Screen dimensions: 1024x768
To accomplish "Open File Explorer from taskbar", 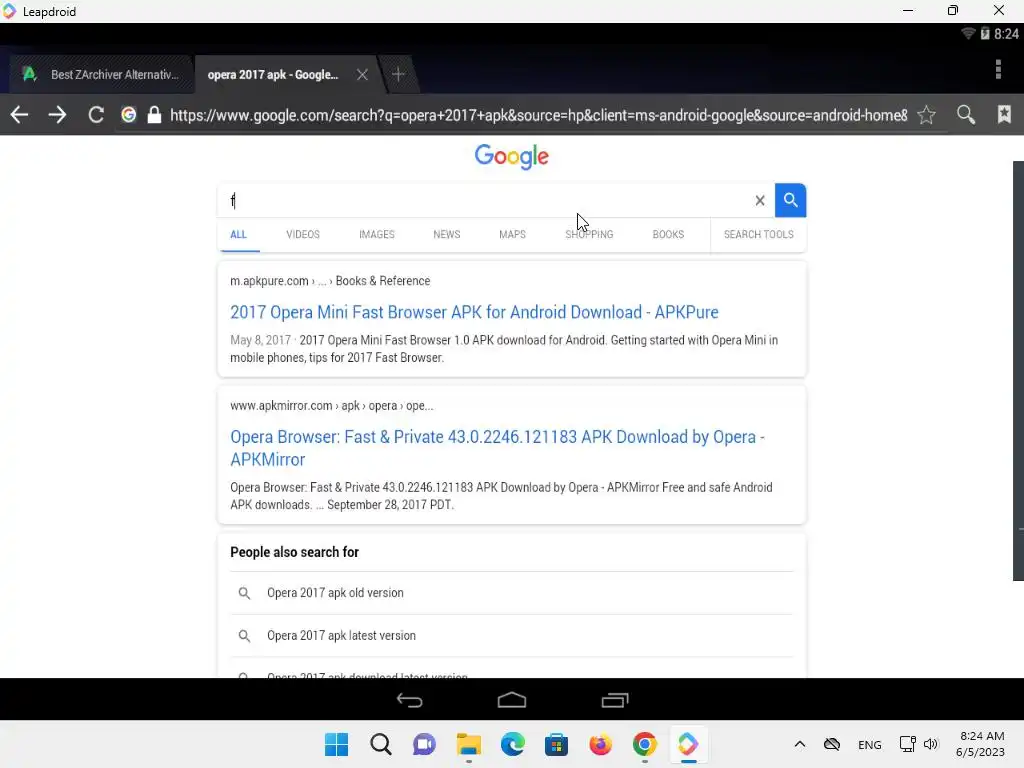I will click(x=468, y=744).
